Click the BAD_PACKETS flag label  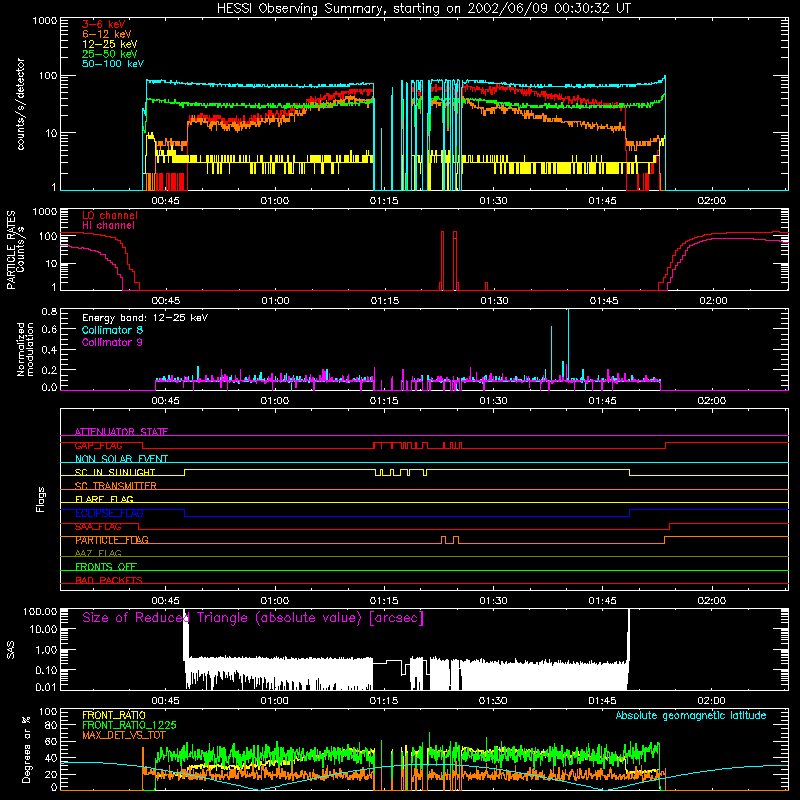coord(109,580)
